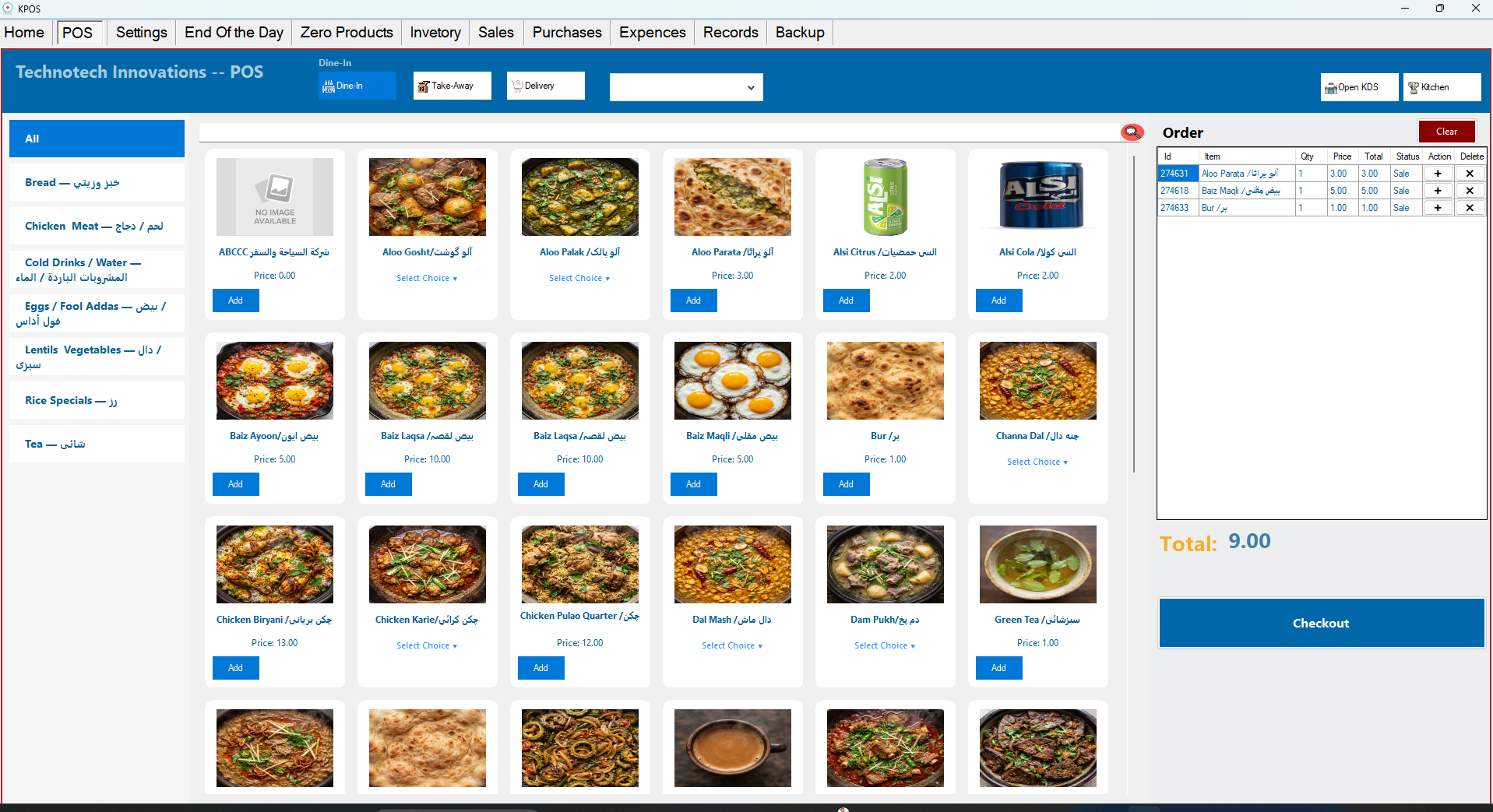Screen dimensions: 1493x812
Task: Increase quantity of Baiz Maqli order row
Action: [x=1438, y=191]
